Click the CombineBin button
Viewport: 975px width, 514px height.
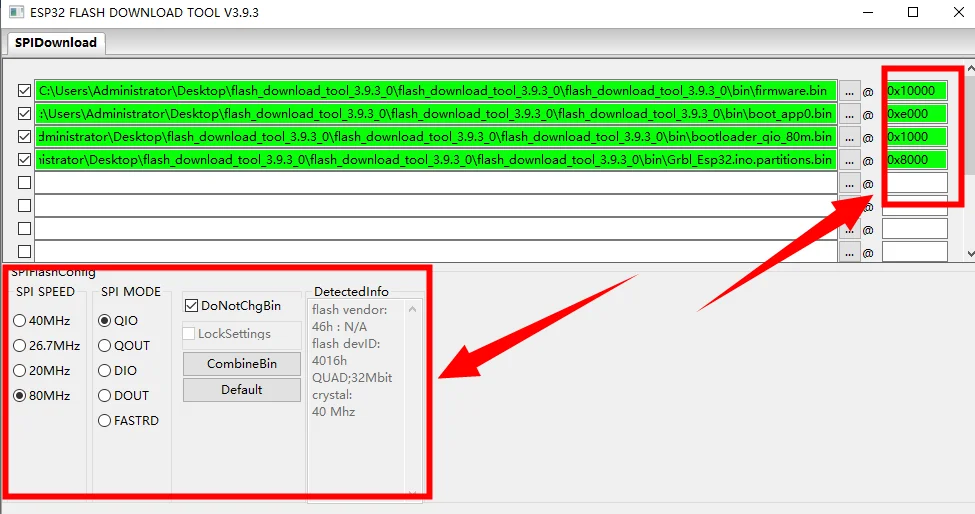coord(242,364)
